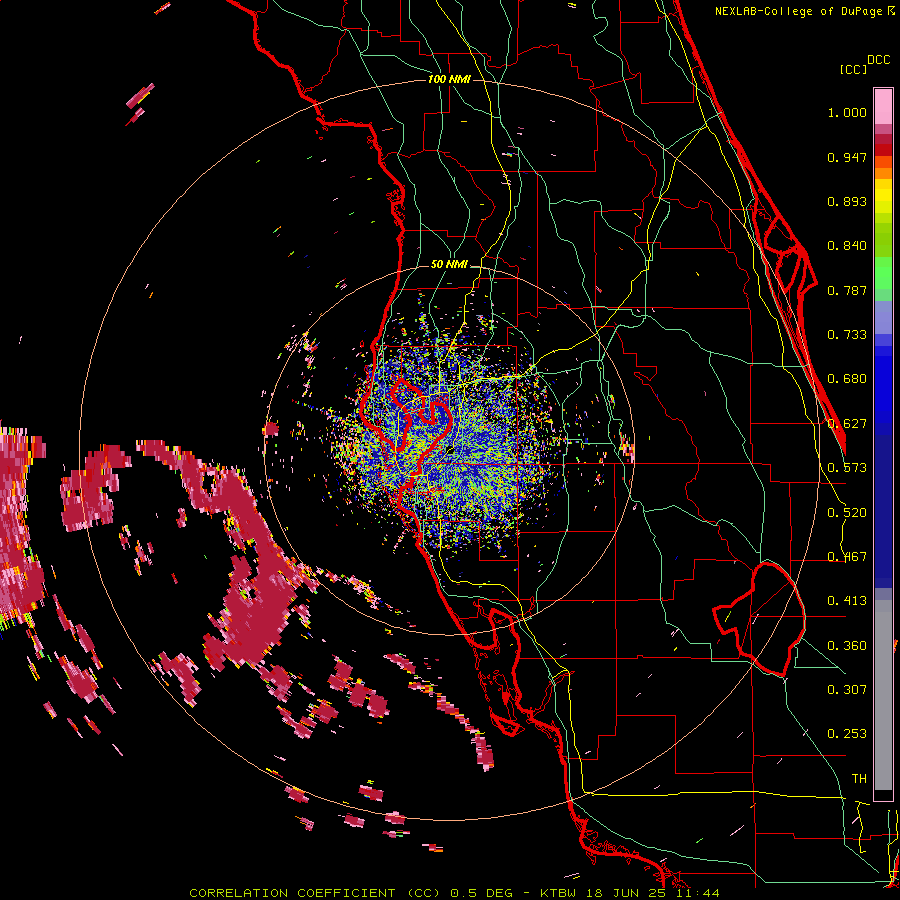
Task: Click the [CC] unit label
Action: (x=854, y=70)
